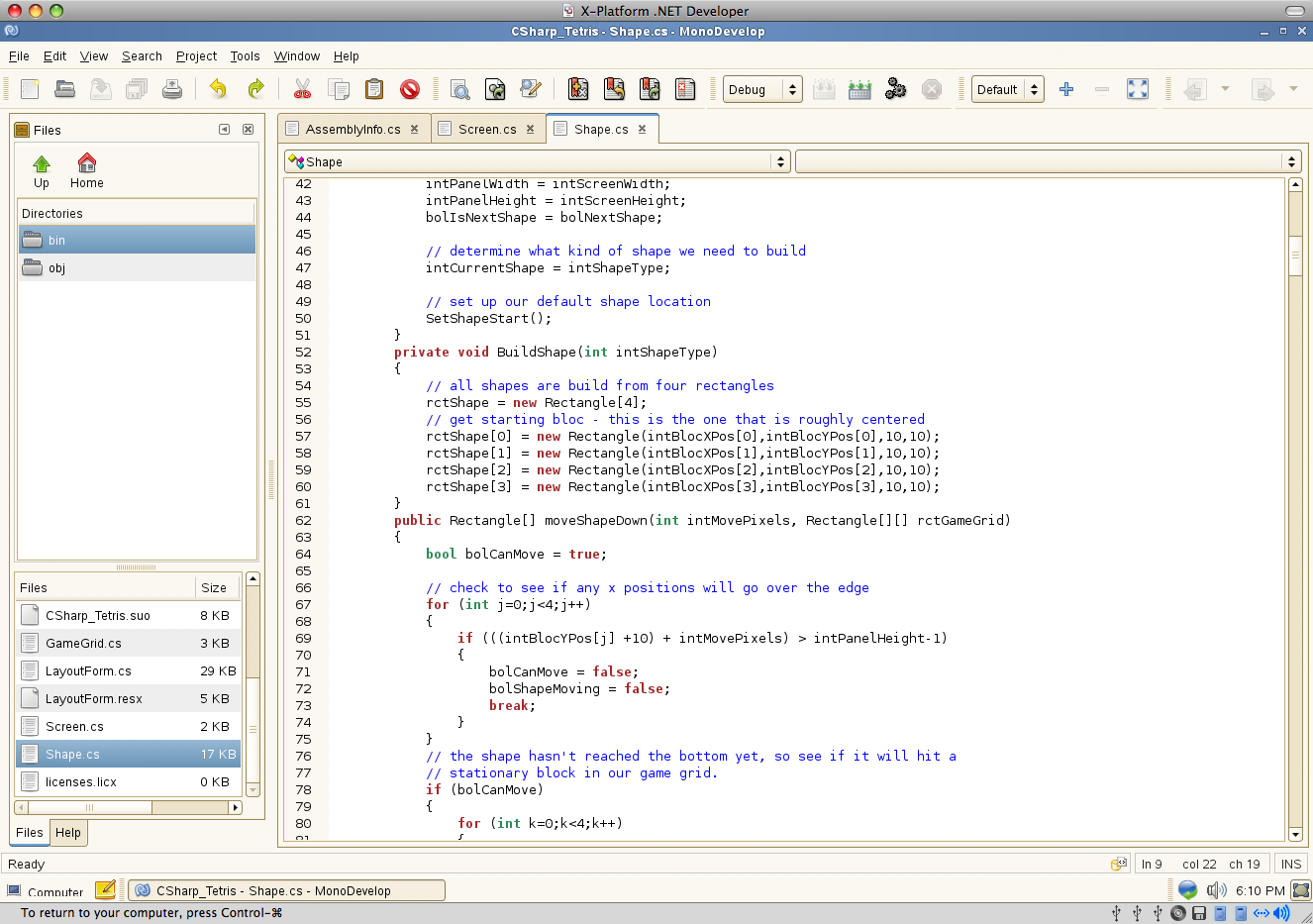Redo the last undone edit

(x=255, y=89)
